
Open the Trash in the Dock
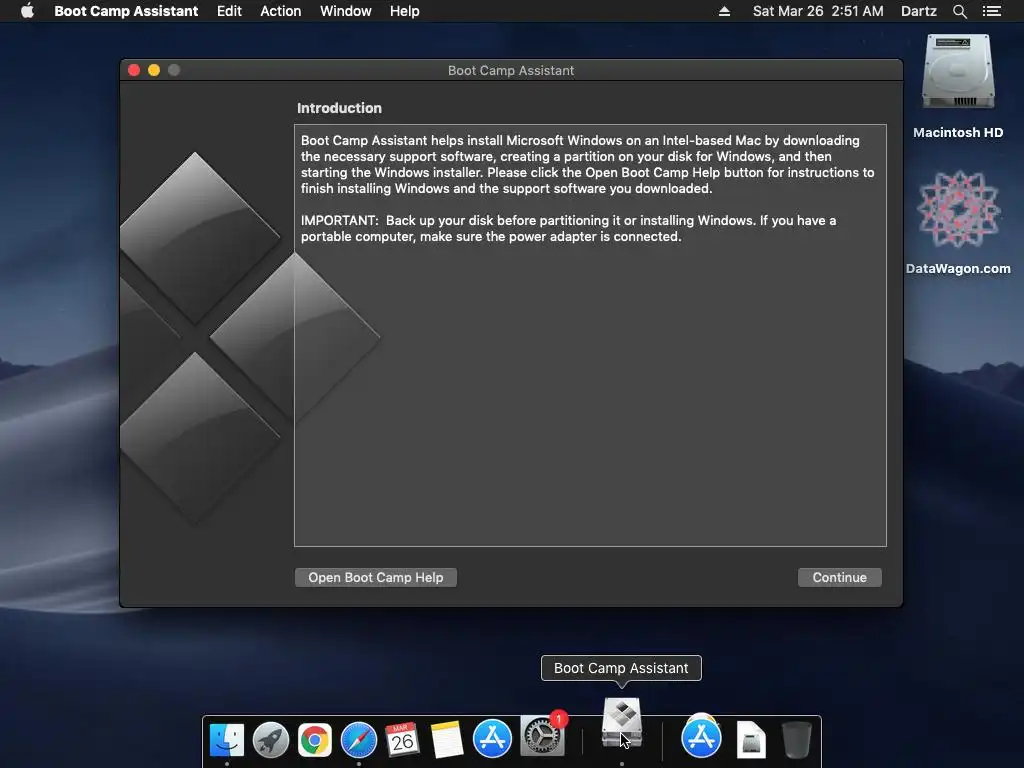point(797,739)
